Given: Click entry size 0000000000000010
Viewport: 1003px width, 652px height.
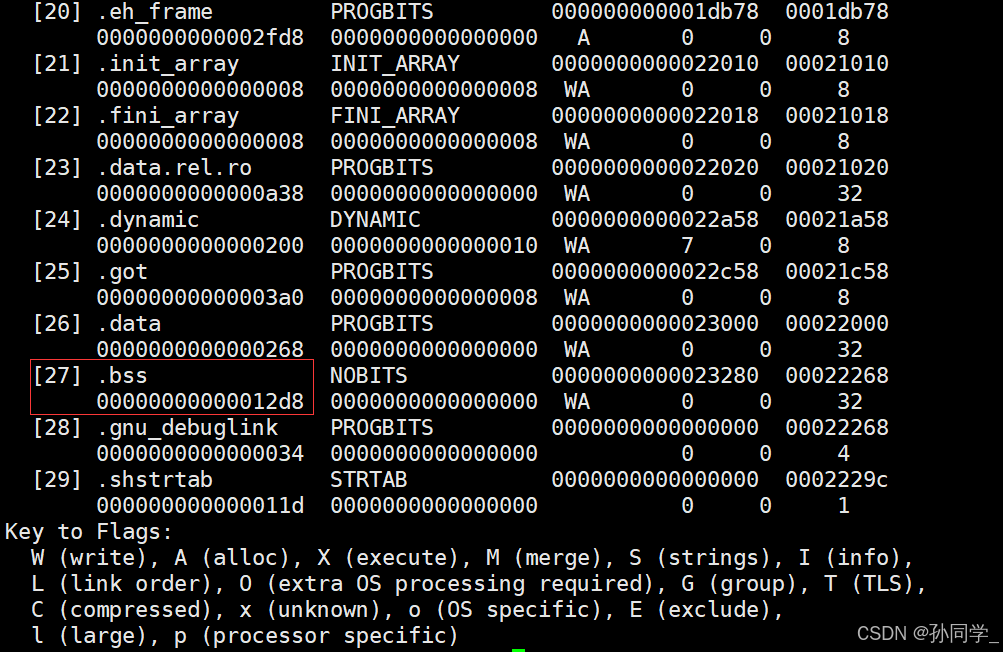Looking at the screenshot, I should [x=434, y=246].
